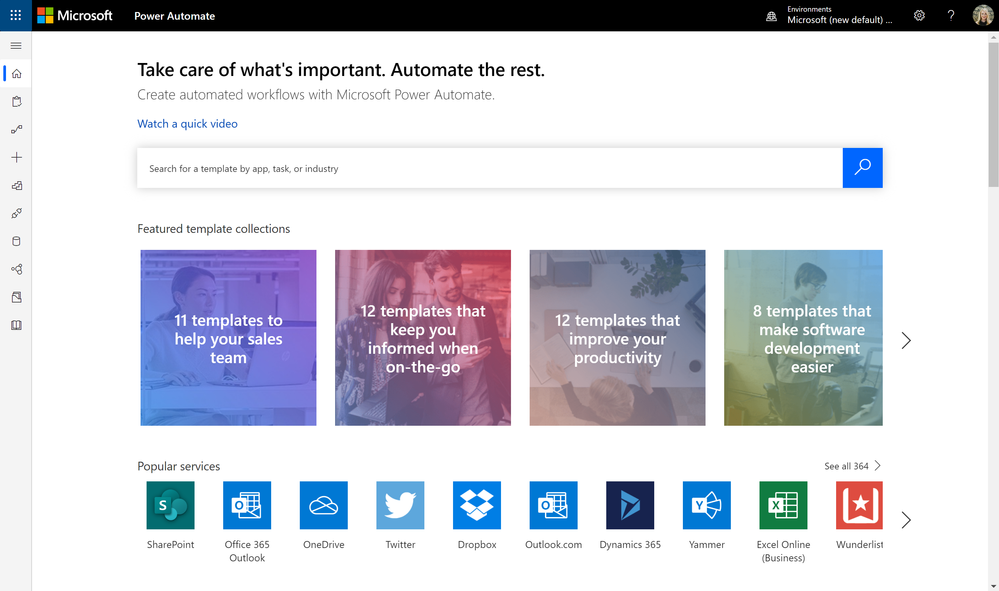999x591 pixels.
Task: Open 12 templates keep you informed card
Action: (423, 338)
